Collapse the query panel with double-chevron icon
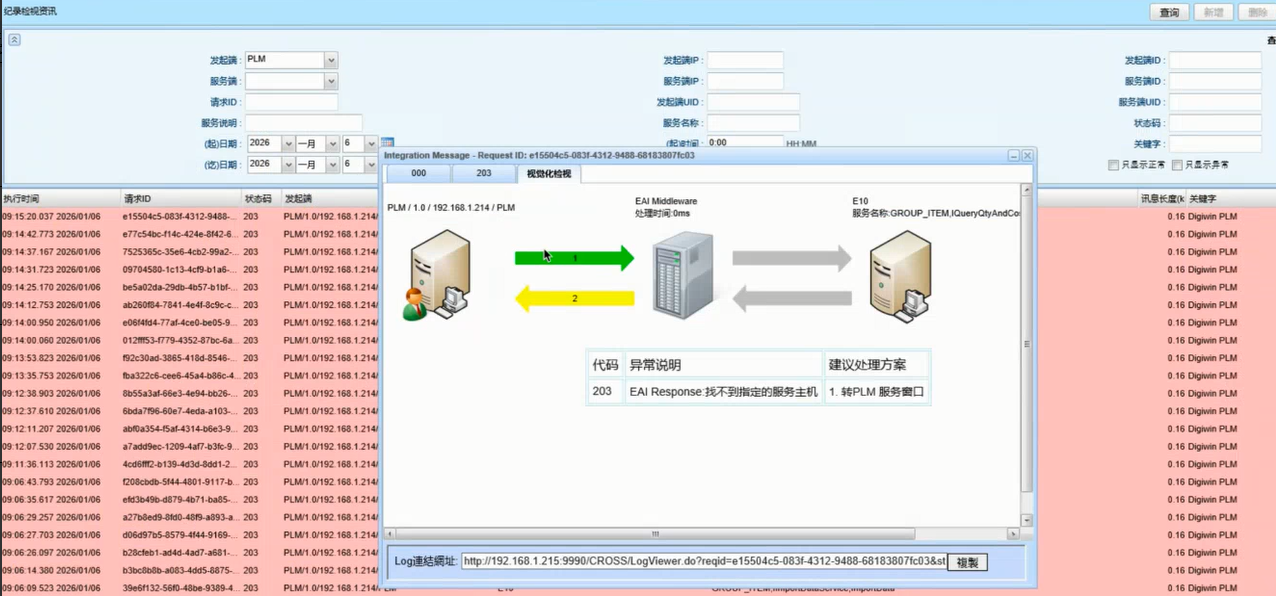 [x=14, y=40]
